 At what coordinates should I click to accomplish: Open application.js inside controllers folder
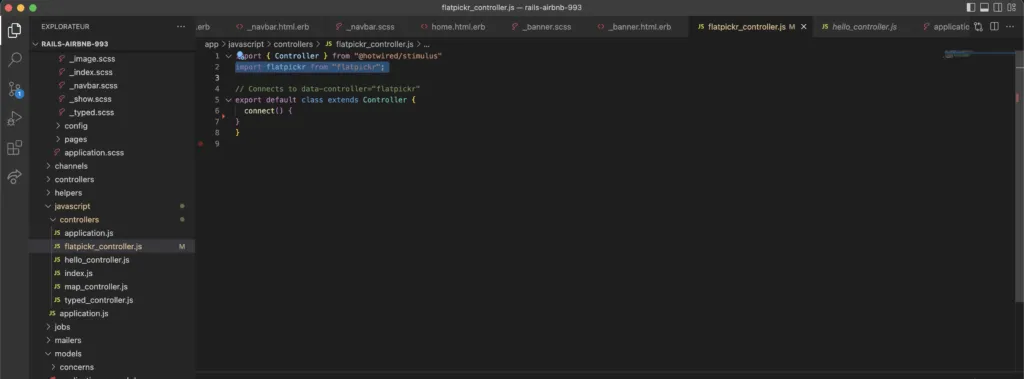point(89,233)
